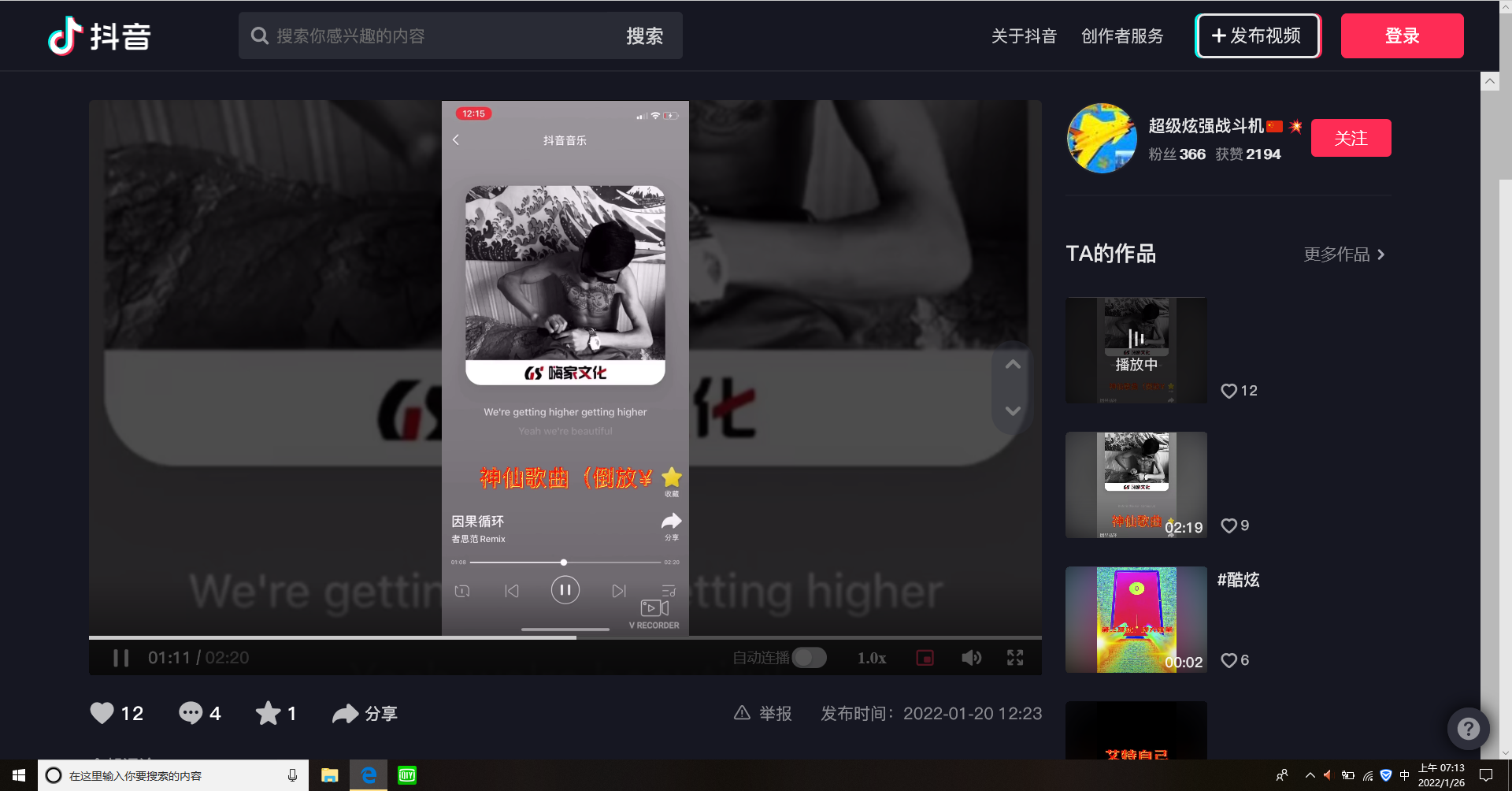Screen dimensions: 1512x791
Task: Open the People icon in the taskbar
Action: (1282, 775)
